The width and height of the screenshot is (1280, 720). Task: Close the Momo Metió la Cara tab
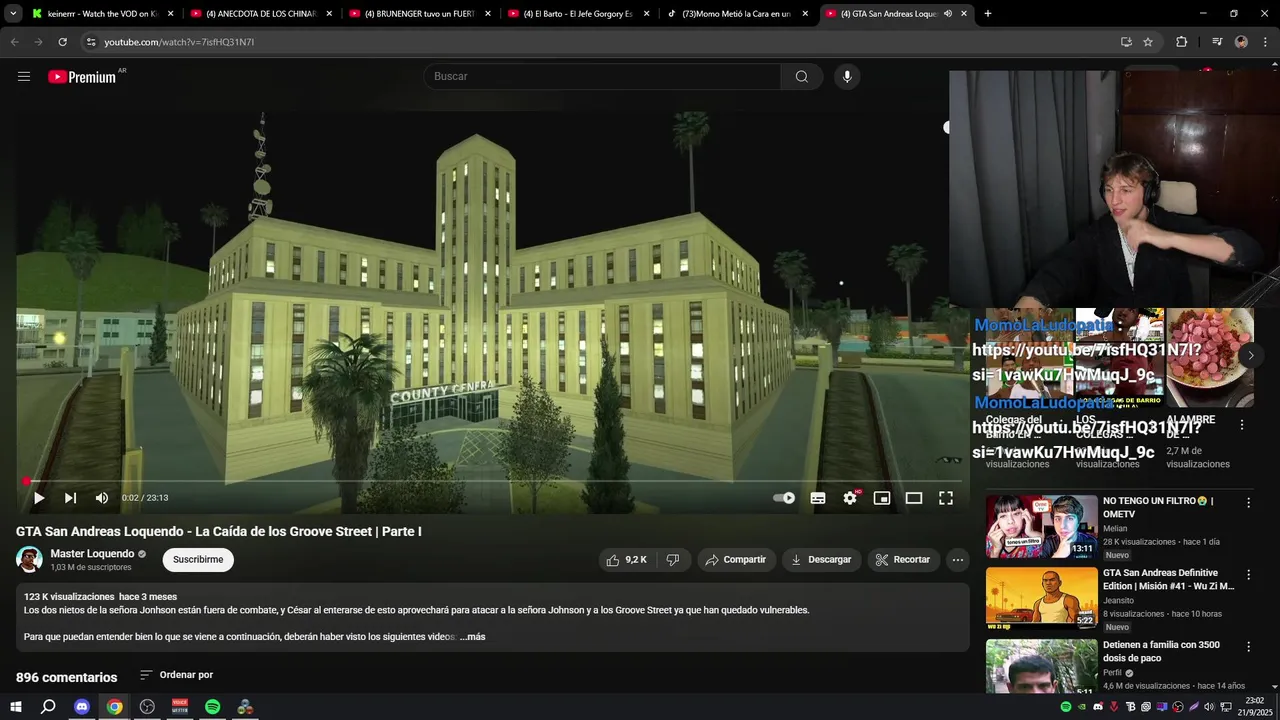tap(805, 14)
